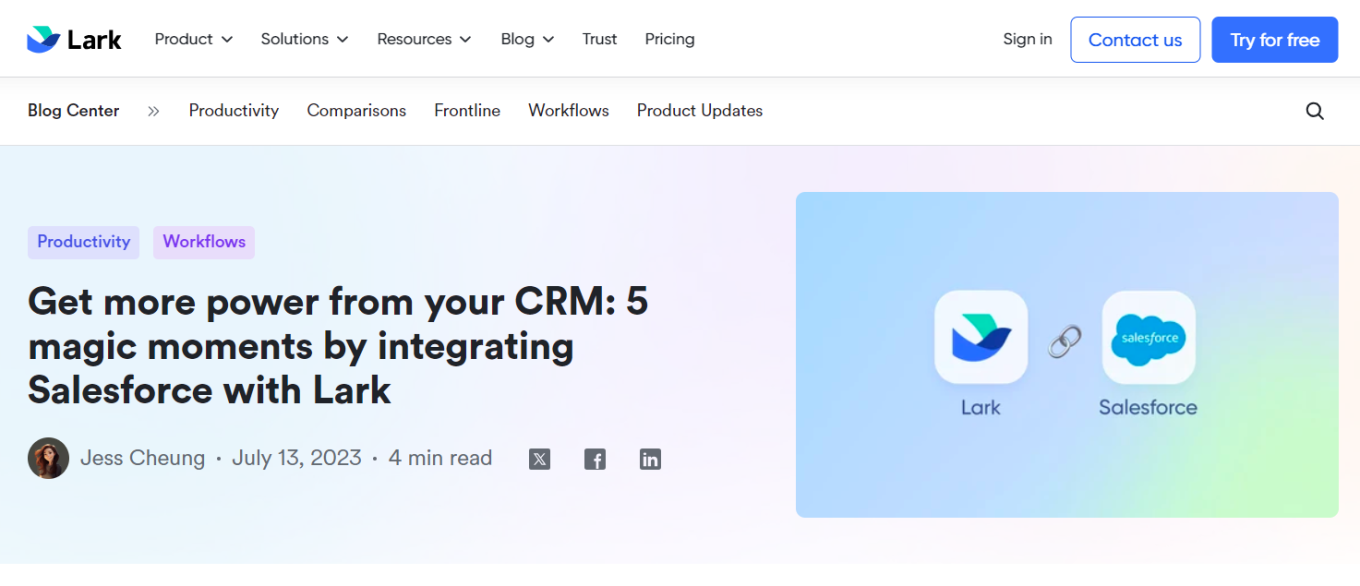1360x586 pixels.
Task: Open the Trust menu item
Action: (599, 39)
